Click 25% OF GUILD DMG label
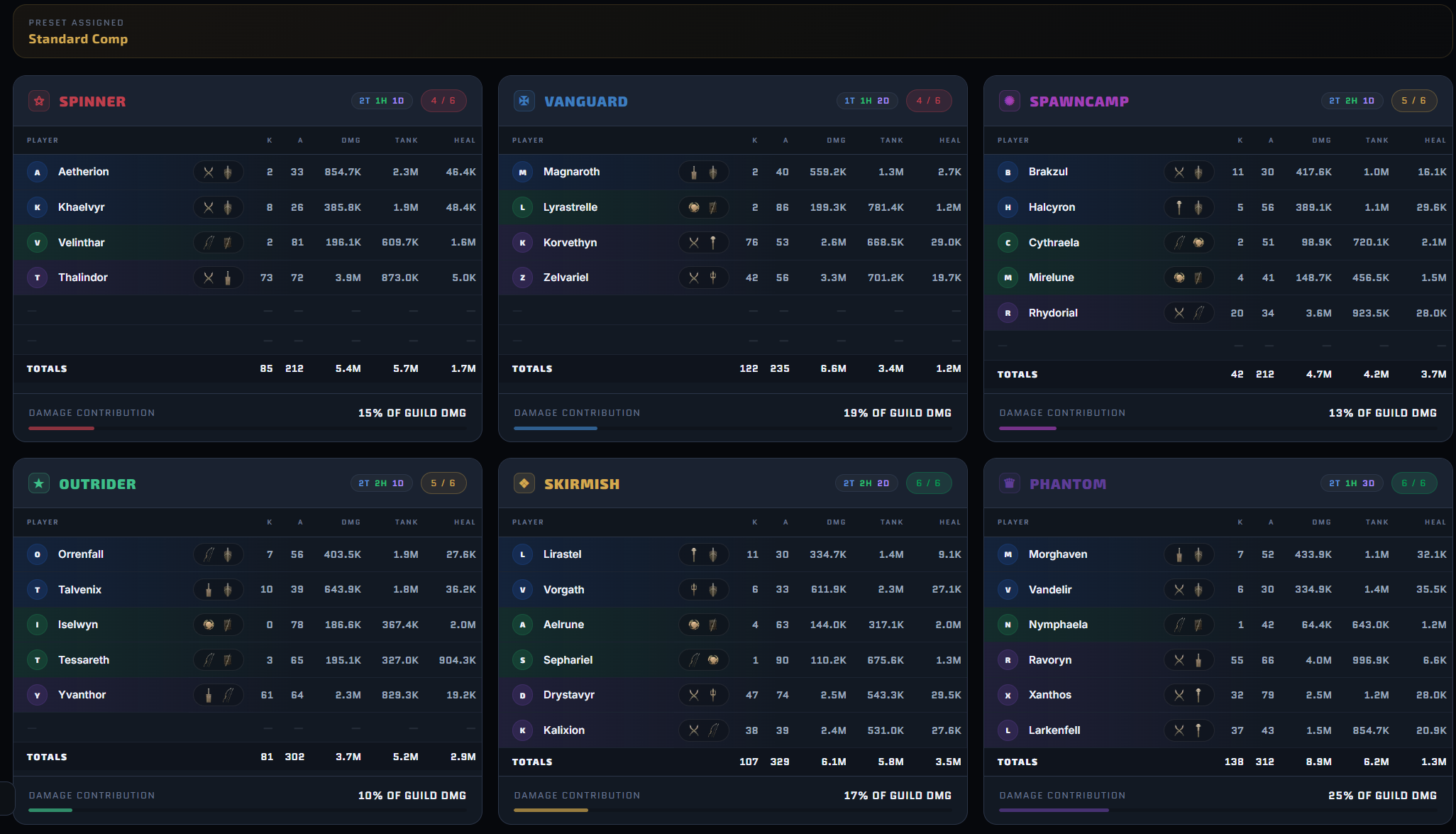 click(1382, 796)
